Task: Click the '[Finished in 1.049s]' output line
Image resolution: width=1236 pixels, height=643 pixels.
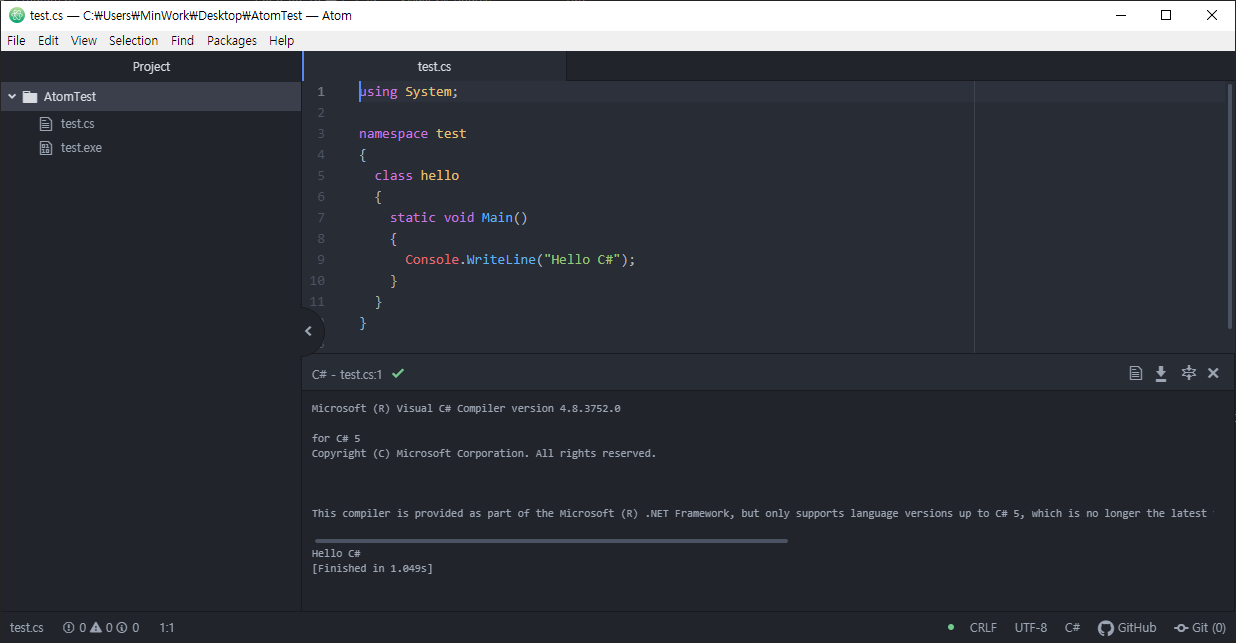Action: (x=372, y=568)
